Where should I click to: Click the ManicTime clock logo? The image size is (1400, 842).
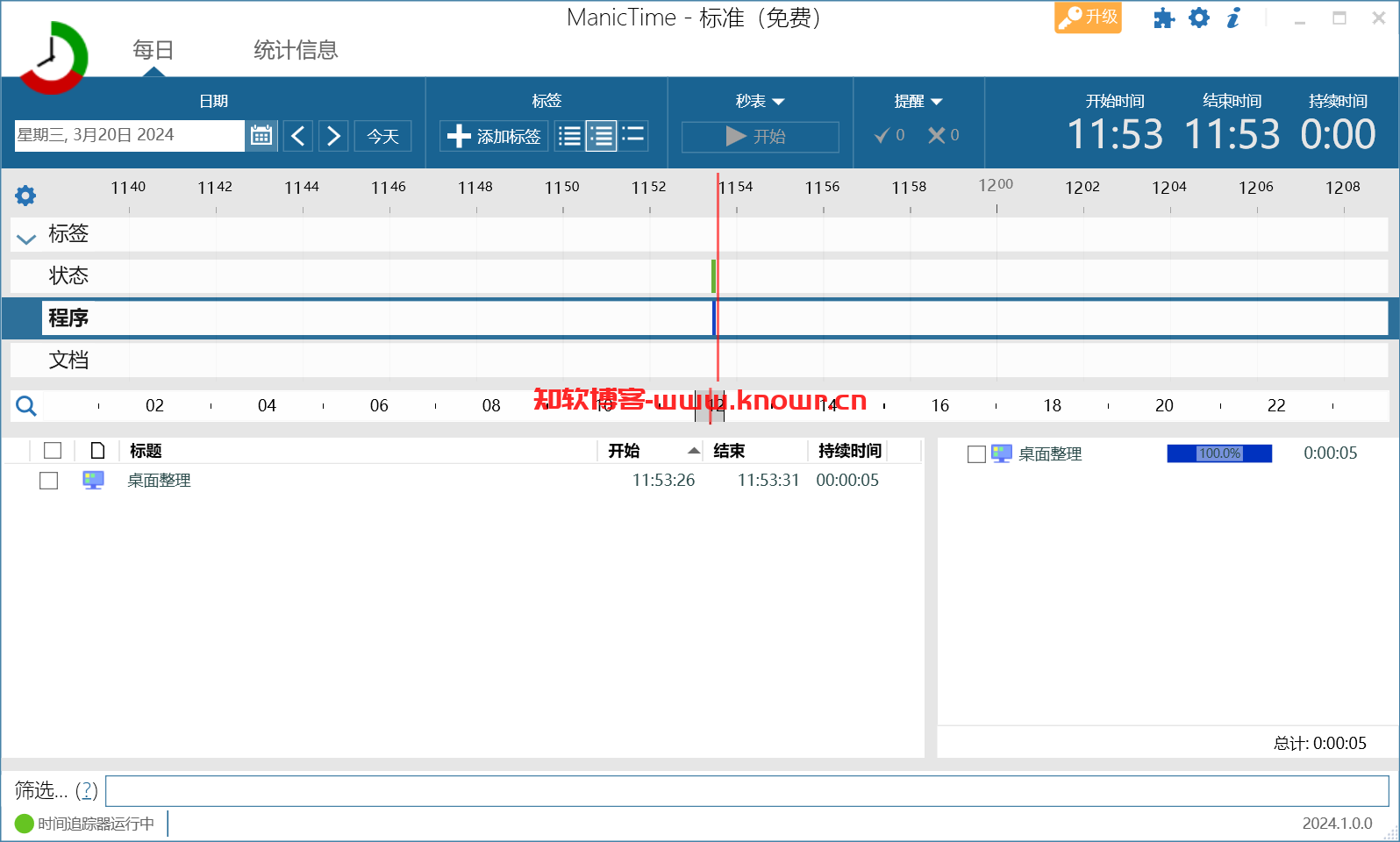(x=54, y=57)
